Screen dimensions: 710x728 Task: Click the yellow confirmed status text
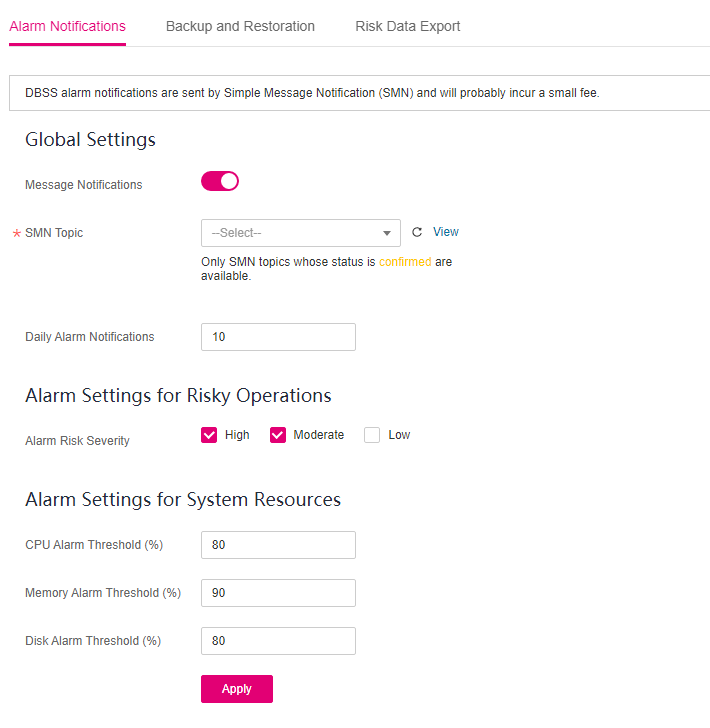click(405, 262)
